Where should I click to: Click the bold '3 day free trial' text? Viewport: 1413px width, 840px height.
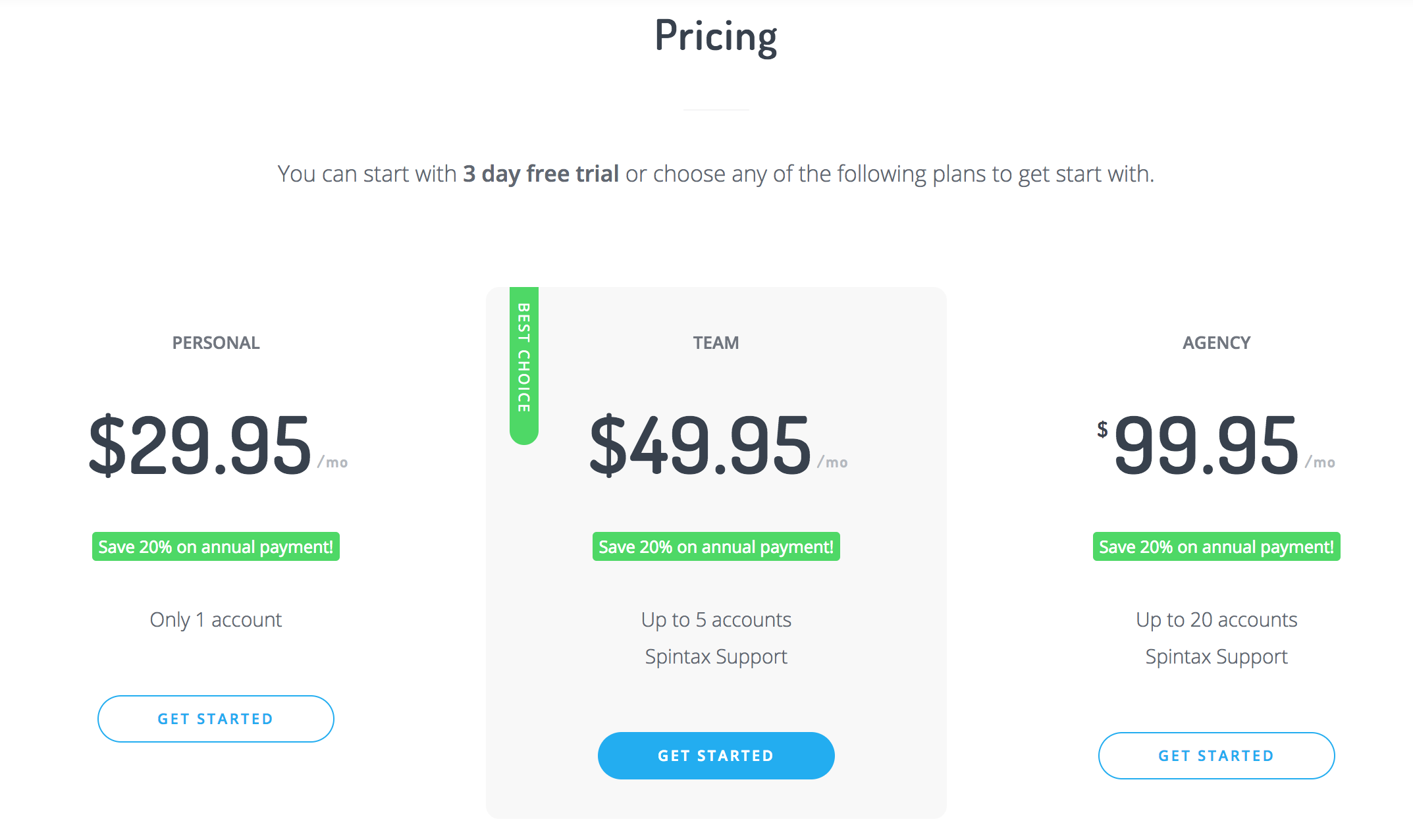click(541, 174)
